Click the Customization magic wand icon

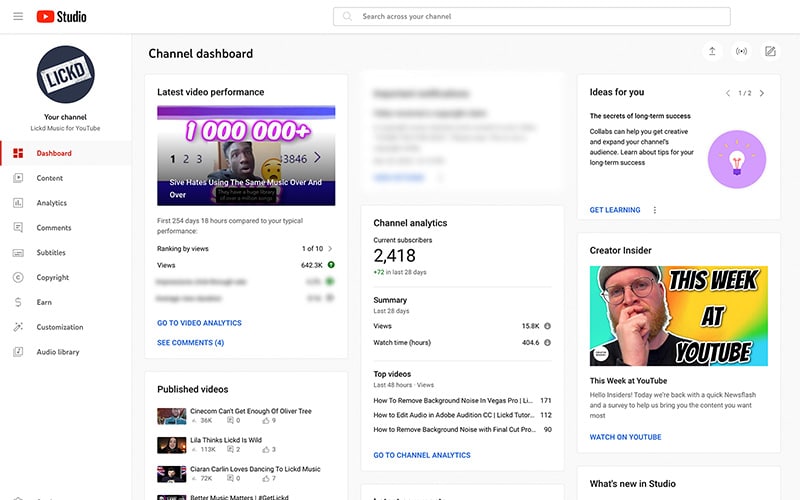18,327
